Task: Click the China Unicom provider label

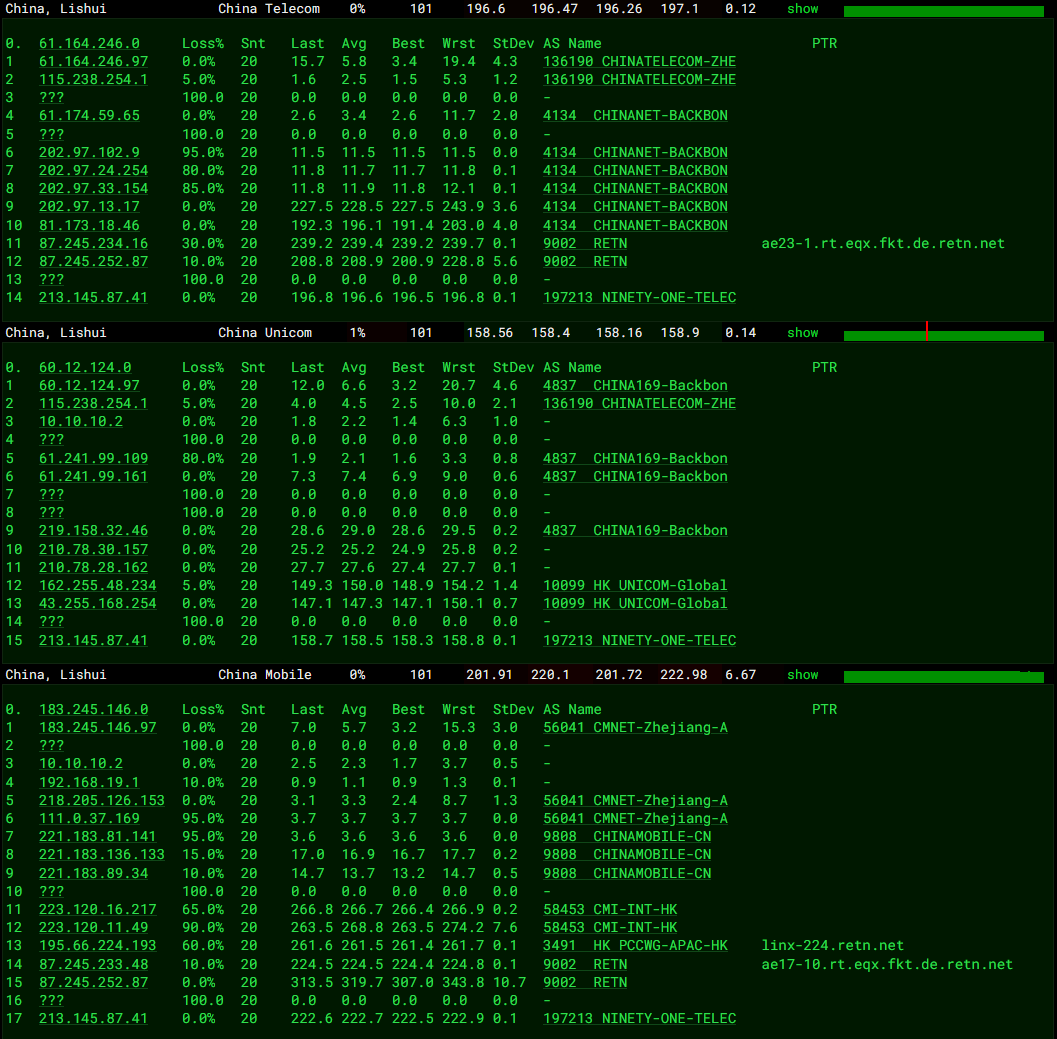Action: [x=265, y=332]
